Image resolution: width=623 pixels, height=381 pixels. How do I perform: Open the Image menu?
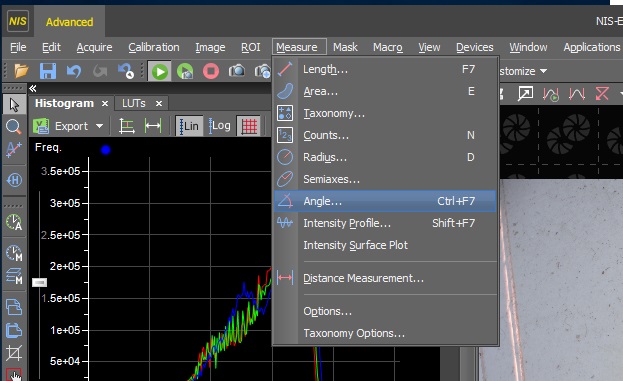pos(210,47)
